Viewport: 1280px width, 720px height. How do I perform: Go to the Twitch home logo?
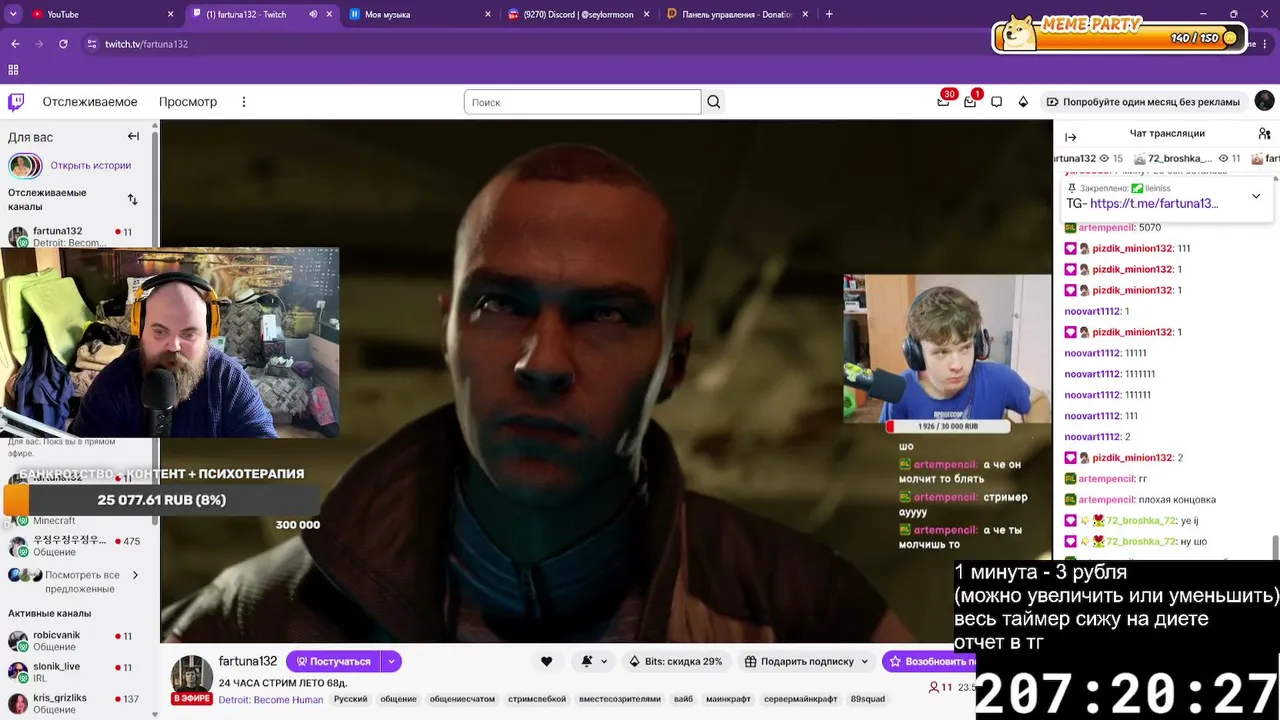[16, 102]
